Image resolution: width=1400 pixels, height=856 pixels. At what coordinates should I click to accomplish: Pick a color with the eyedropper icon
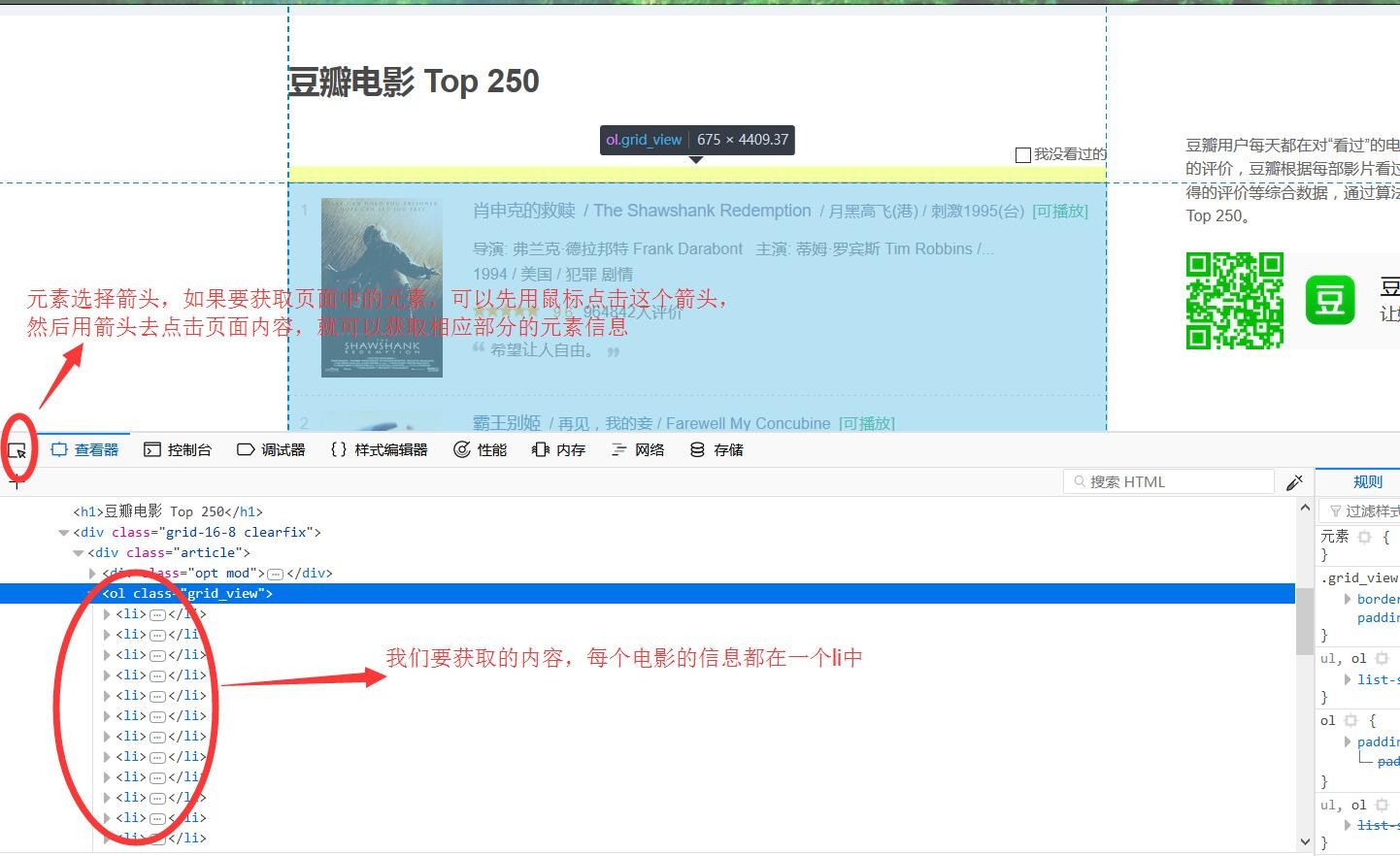point(1294,482)
